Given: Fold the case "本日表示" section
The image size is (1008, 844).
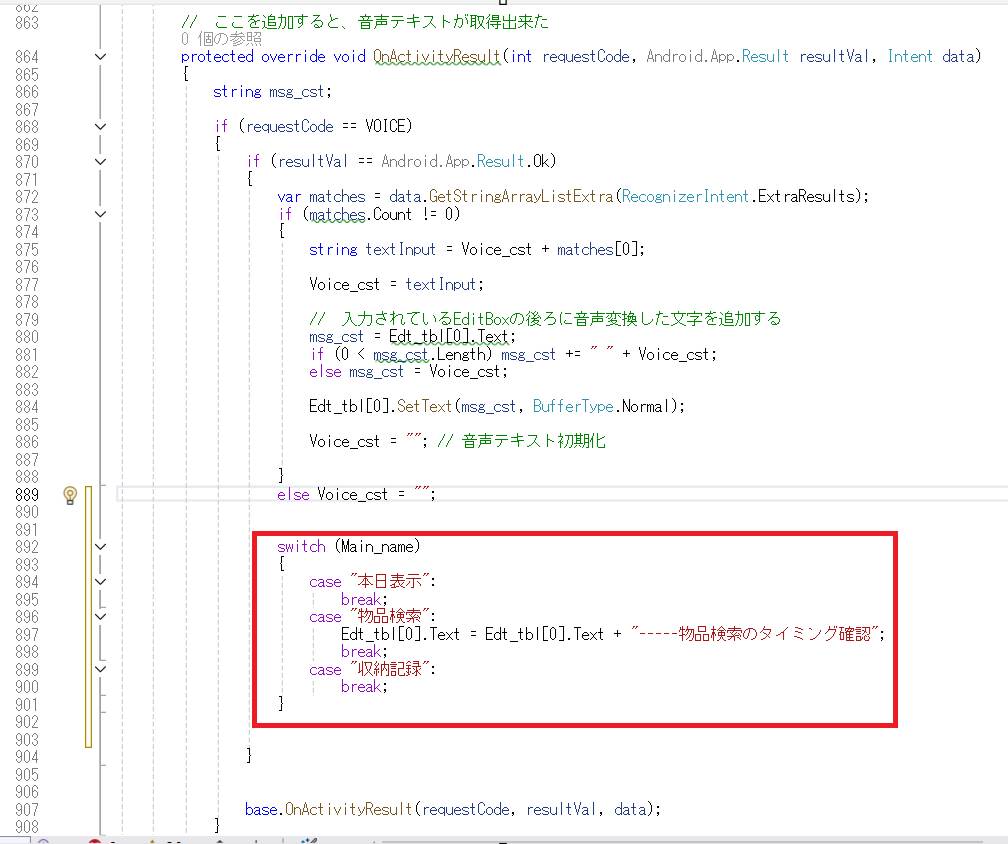Looking at the screenshot, I should pyautogui.click(x=100, y=582).
